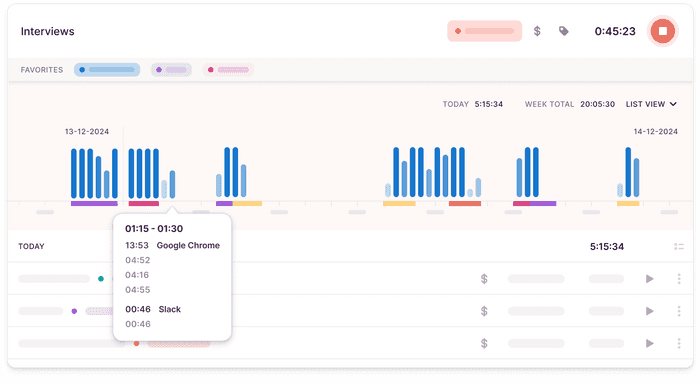This screenshot has height=384, width=700.
Task: Click the 04:52 duration in the tooltip
Action: pos(138,260)
